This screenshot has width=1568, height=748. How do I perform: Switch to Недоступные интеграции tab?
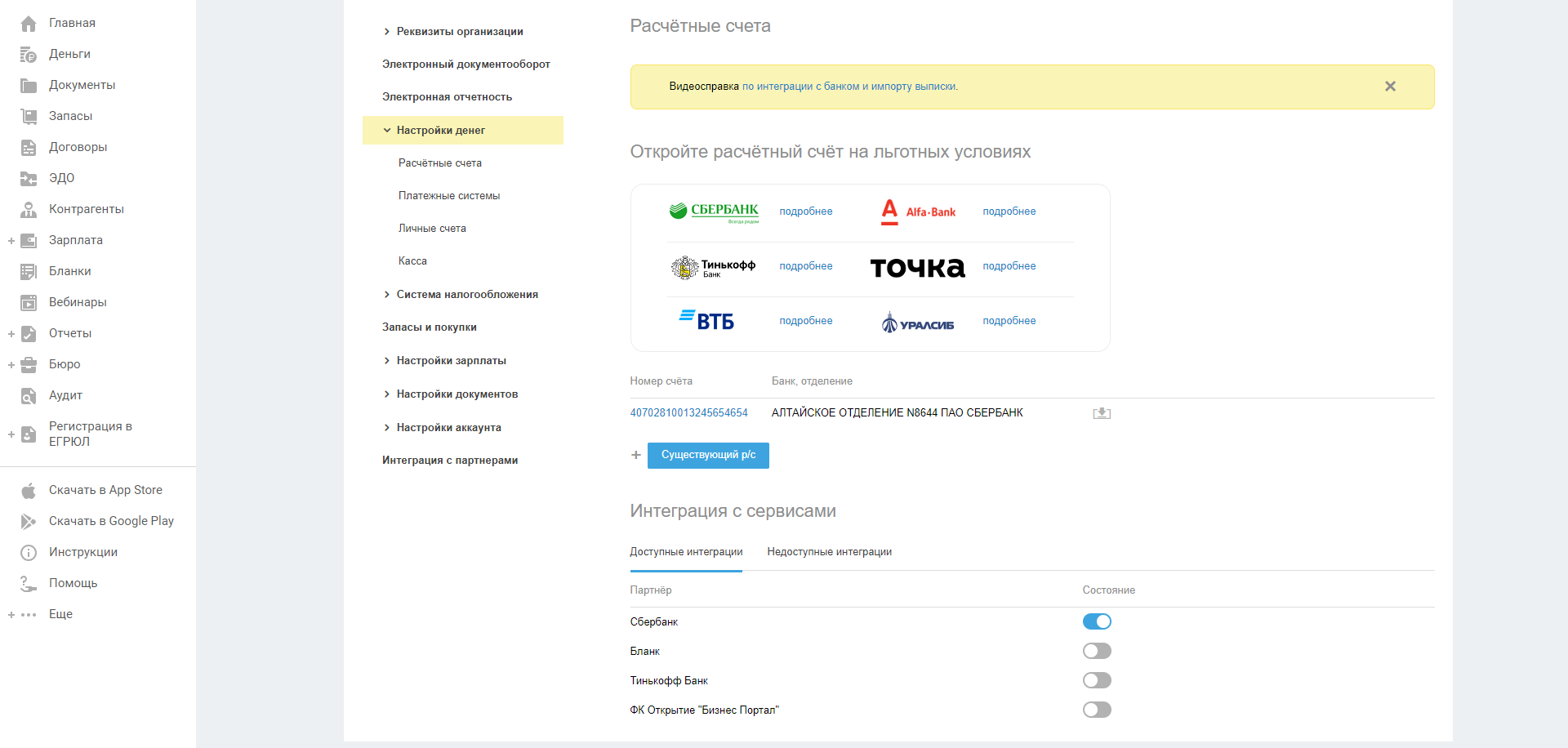[x=829, y=552]
